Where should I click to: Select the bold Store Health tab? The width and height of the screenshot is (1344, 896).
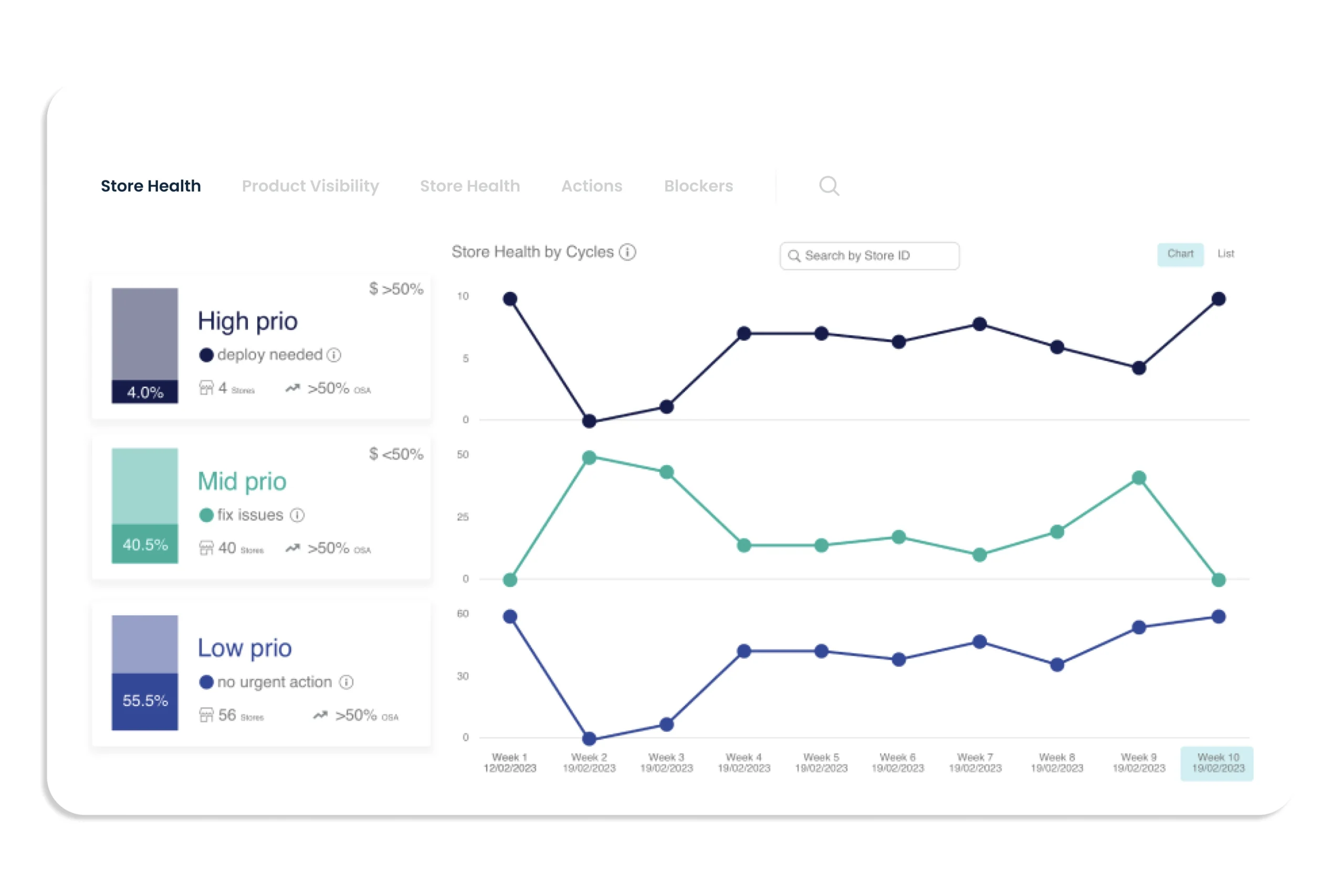coord(151,186)
